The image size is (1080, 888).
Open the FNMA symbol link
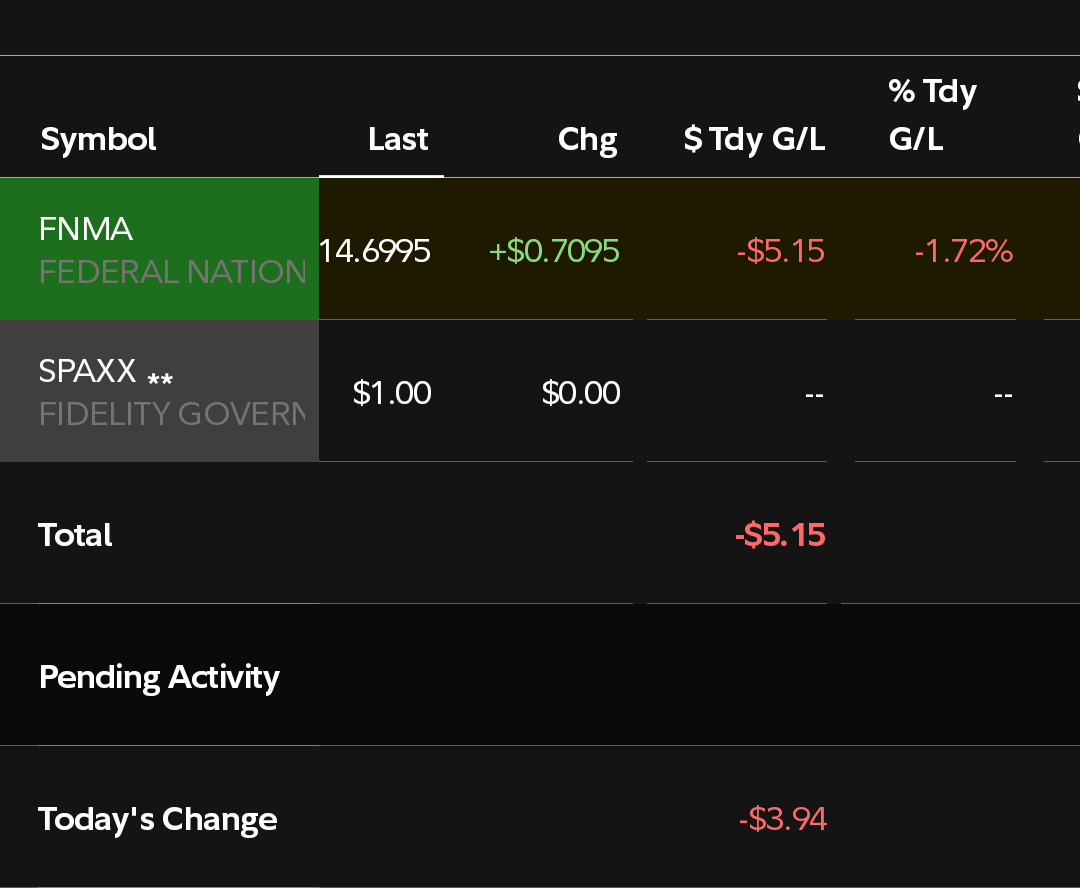pyautogui.click(x=86, y=229)
